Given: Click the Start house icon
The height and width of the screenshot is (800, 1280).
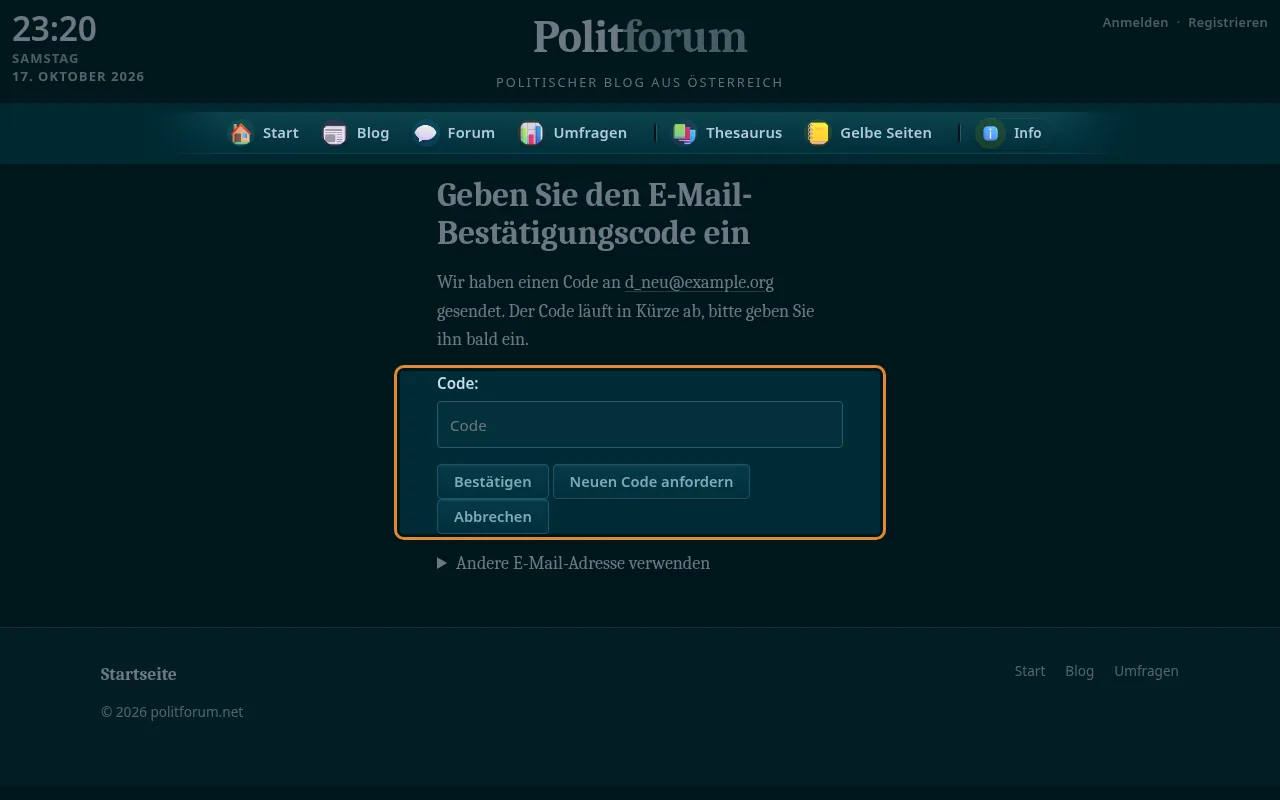Looking at the screenshot, I should pyautogui.click(x=241, y=133).
